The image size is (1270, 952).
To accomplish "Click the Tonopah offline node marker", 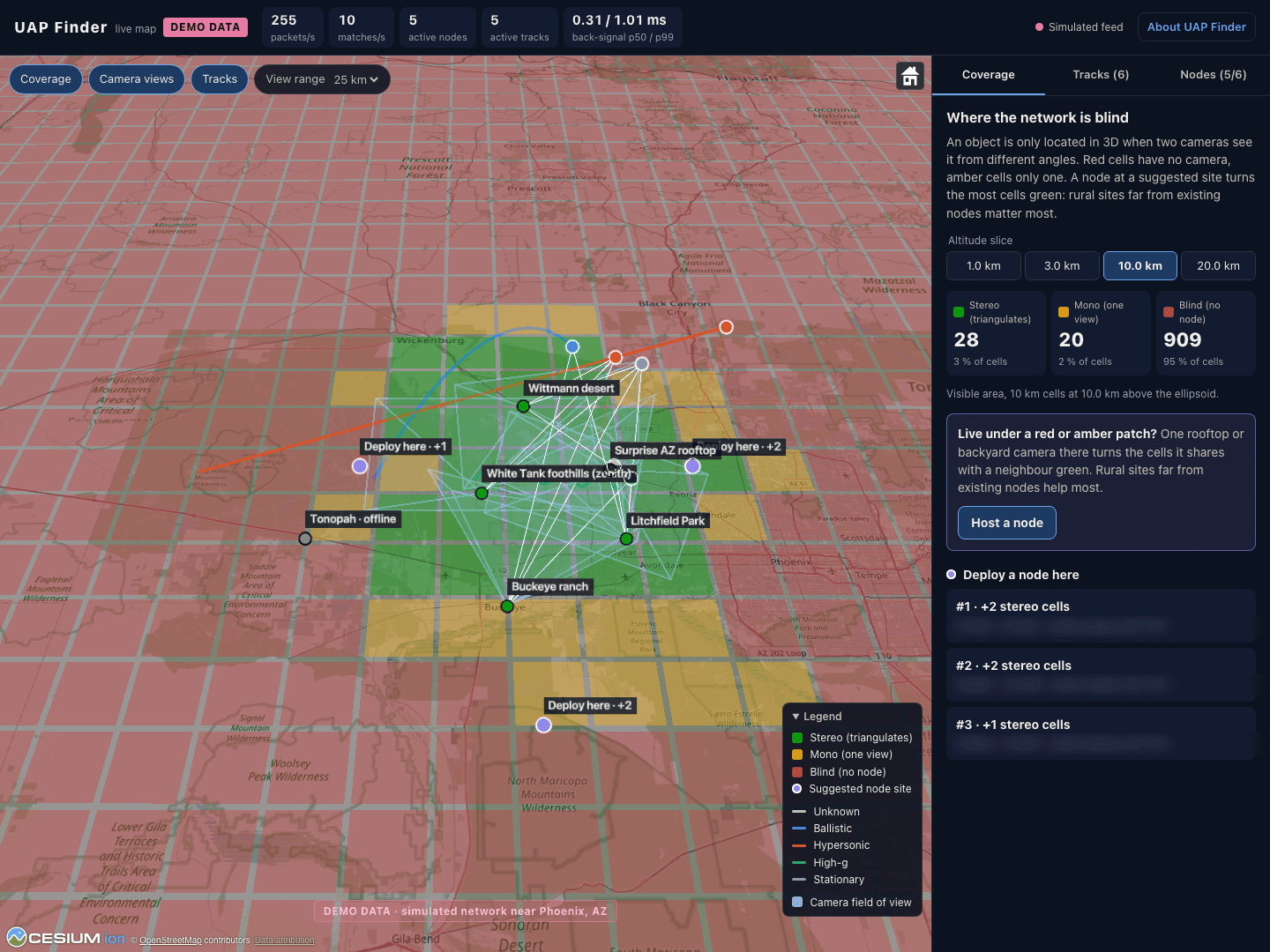I will coord(305,539).
